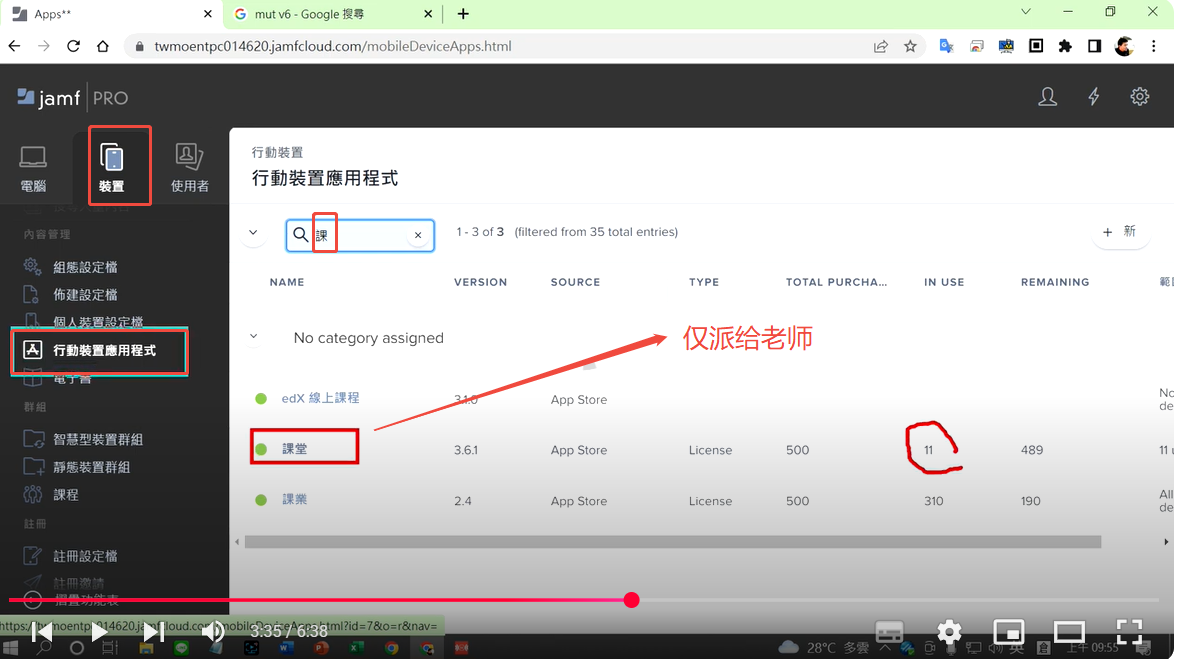1185x659 pixels.
Task: Toggle theater mode on video
Action: coord(1068,632)
